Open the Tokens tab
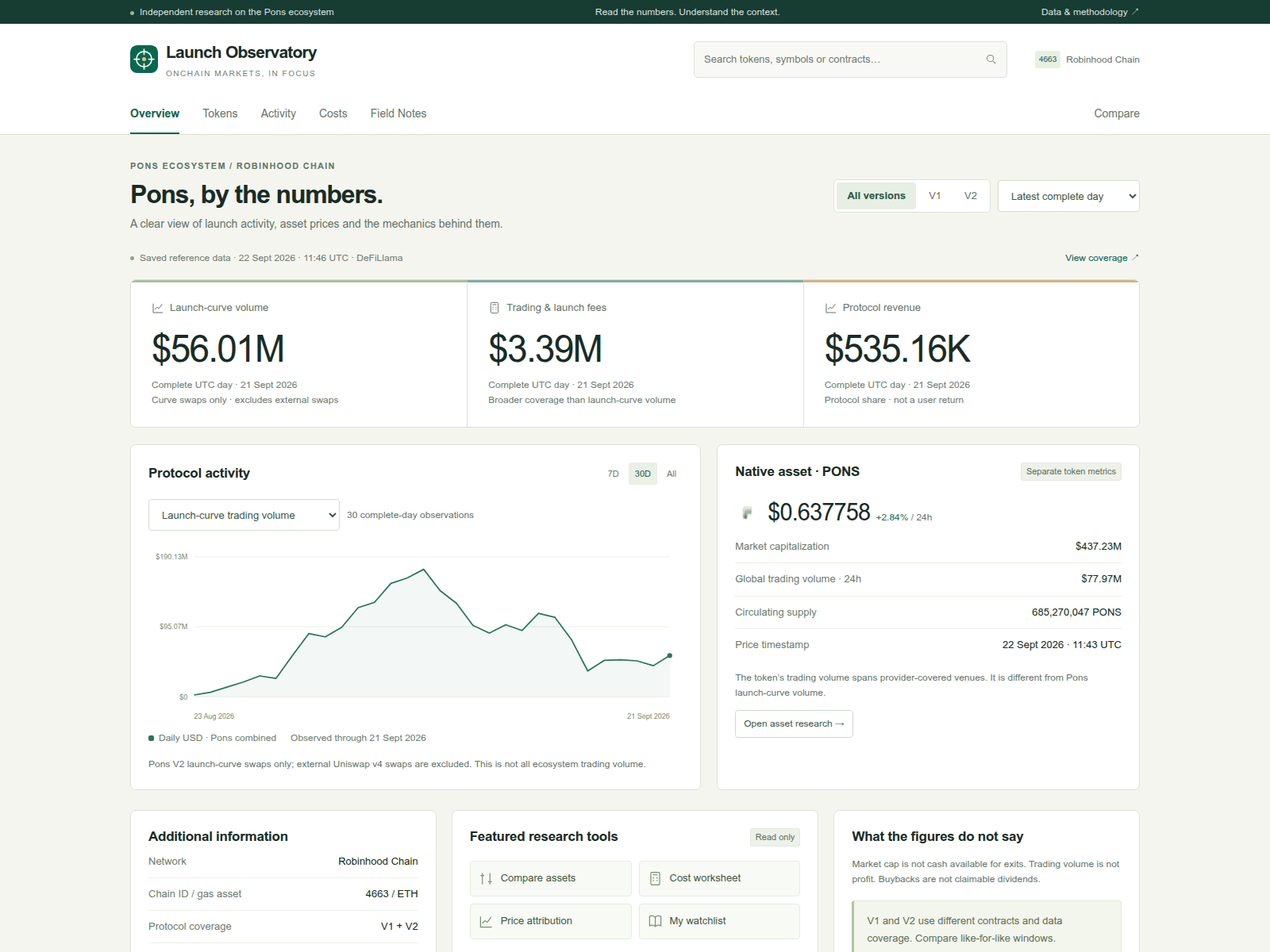This screenshot has width=1270, height=952. click(220, 113)
